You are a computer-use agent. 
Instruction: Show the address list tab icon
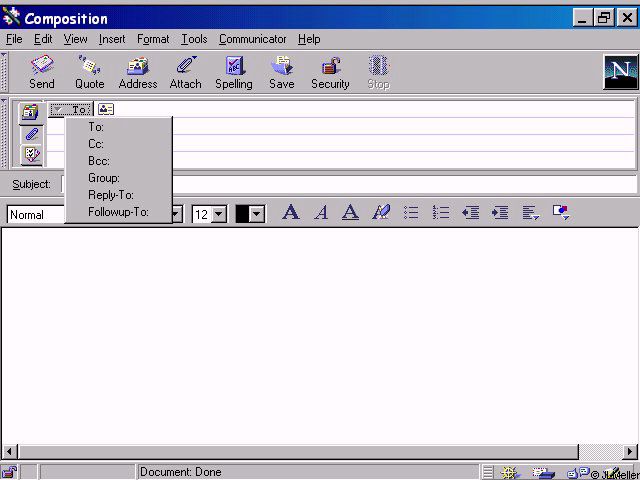pyautogui.click(x=31, y=113)
